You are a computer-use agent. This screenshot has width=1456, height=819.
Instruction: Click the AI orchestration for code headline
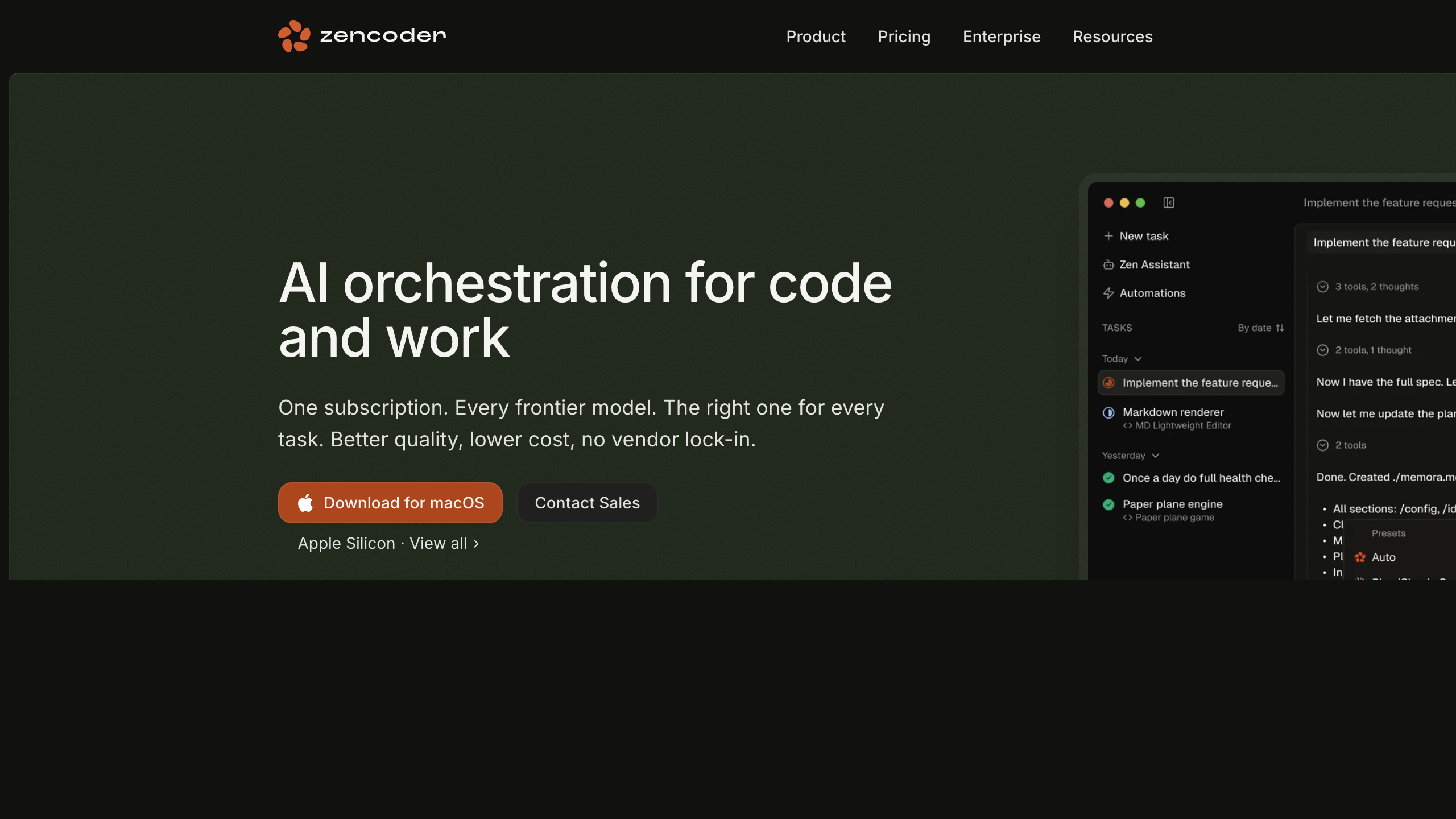[585, 309]
